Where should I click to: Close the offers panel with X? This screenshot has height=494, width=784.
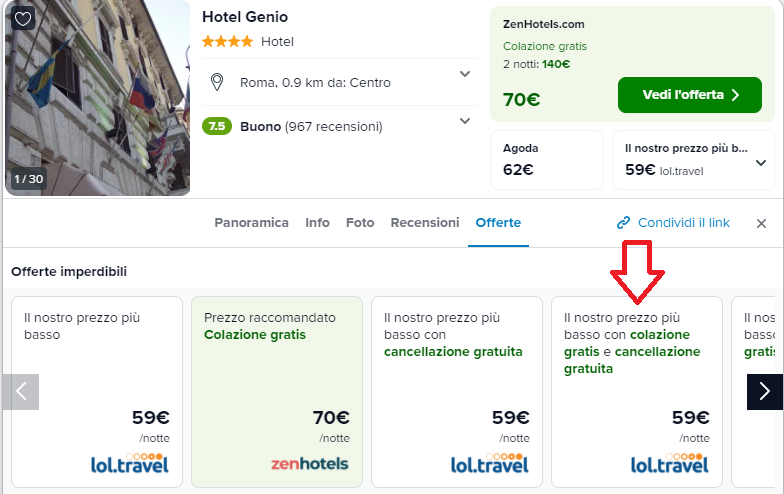pos(761,223)
